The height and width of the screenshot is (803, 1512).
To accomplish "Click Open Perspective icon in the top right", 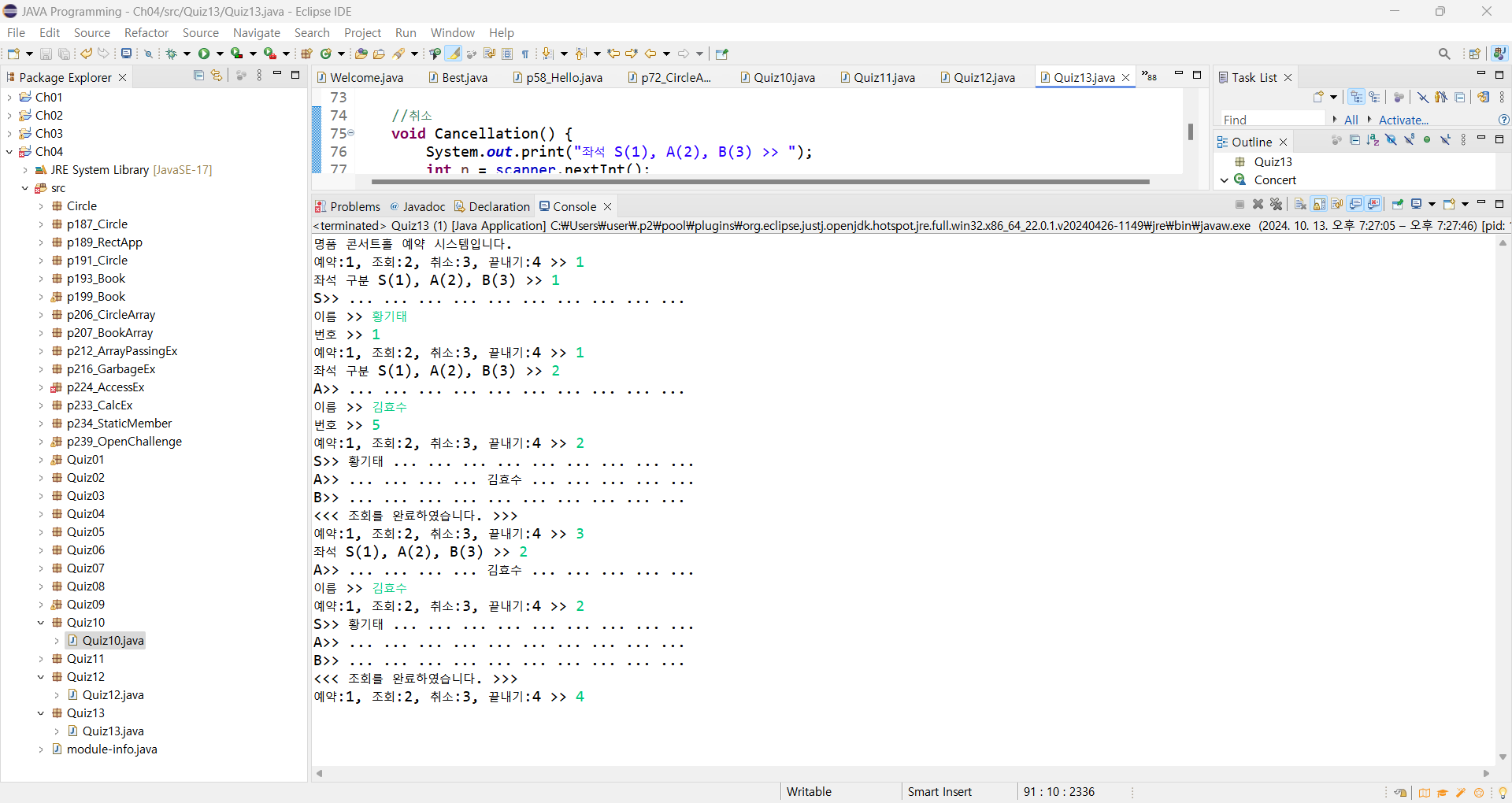I will (x=1474, y=54).
